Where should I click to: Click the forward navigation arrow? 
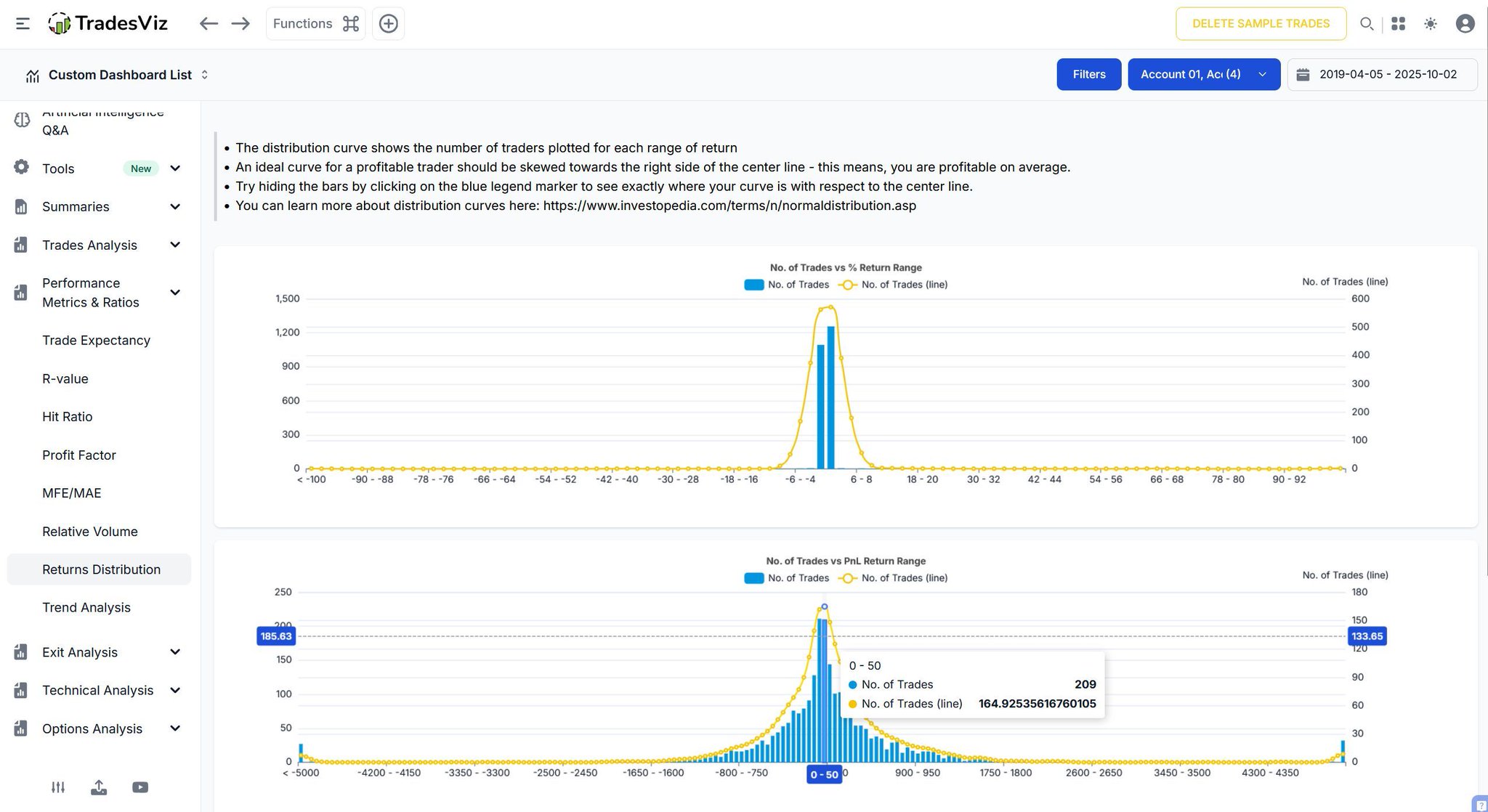point(240,23)
